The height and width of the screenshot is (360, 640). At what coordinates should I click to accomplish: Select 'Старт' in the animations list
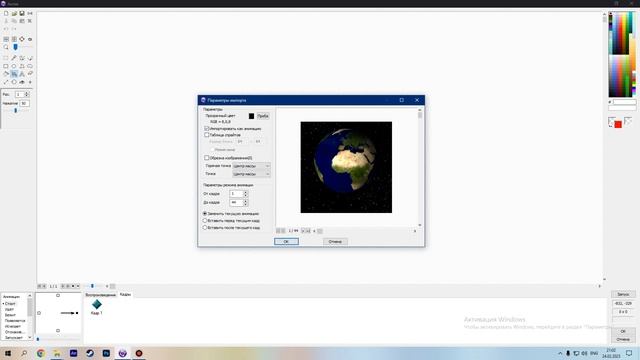coord(10,304)
